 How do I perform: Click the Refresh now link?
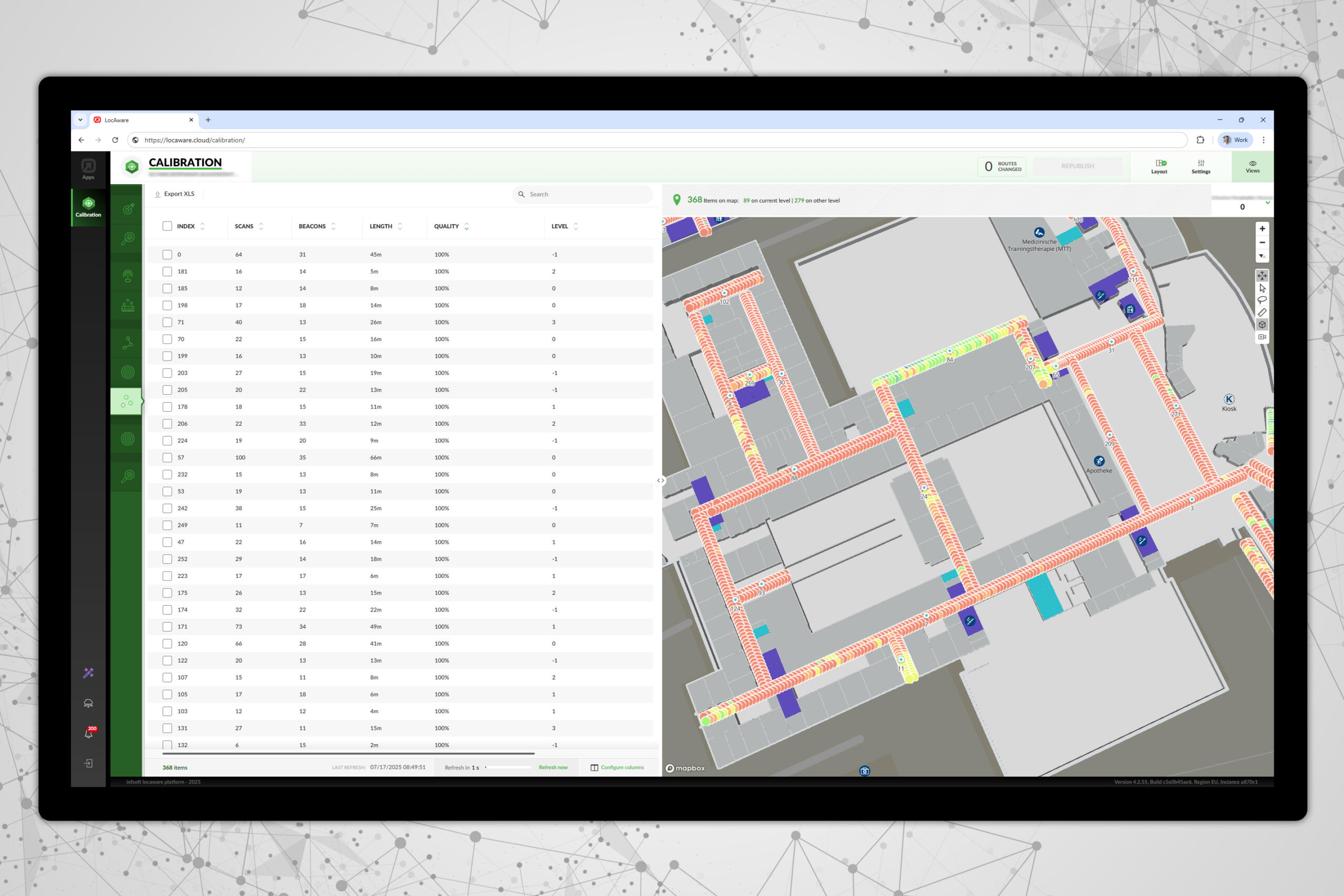553,767
